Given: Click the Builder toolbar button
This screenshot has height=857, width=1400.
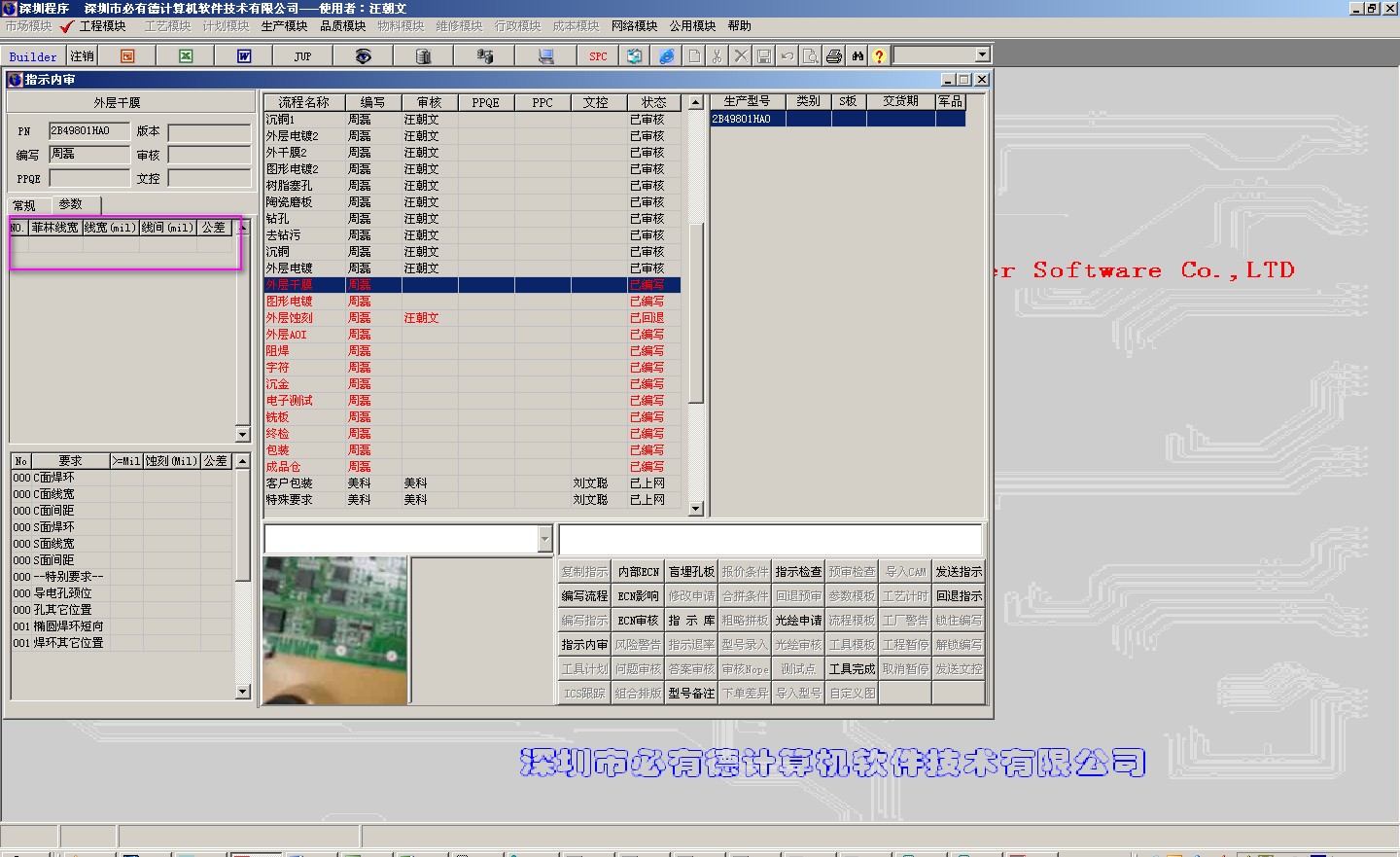Looking at the screenshot, I should 33,56.
